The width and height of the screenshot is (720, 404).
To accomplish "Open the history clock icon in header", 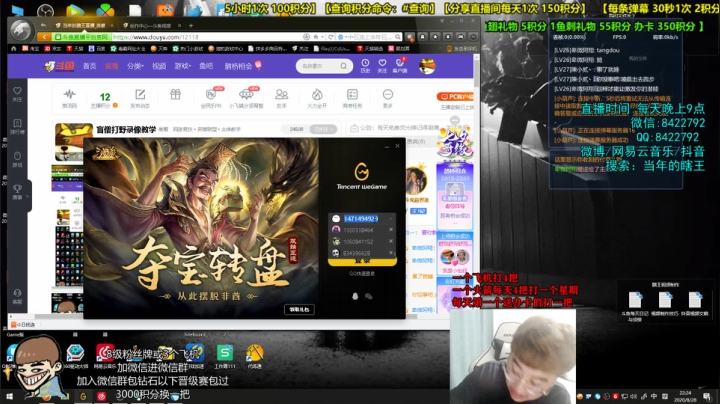I will coord(365,65).
